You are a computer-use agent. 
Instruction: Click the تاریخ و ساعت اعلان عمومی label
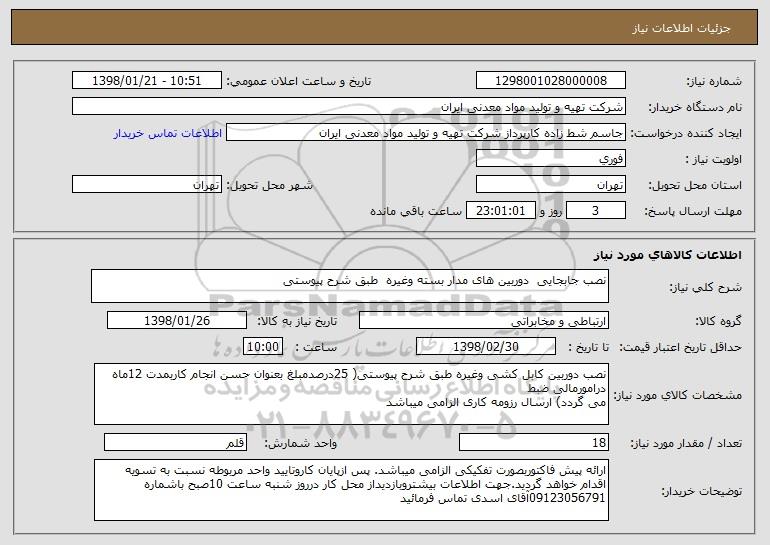299,81
